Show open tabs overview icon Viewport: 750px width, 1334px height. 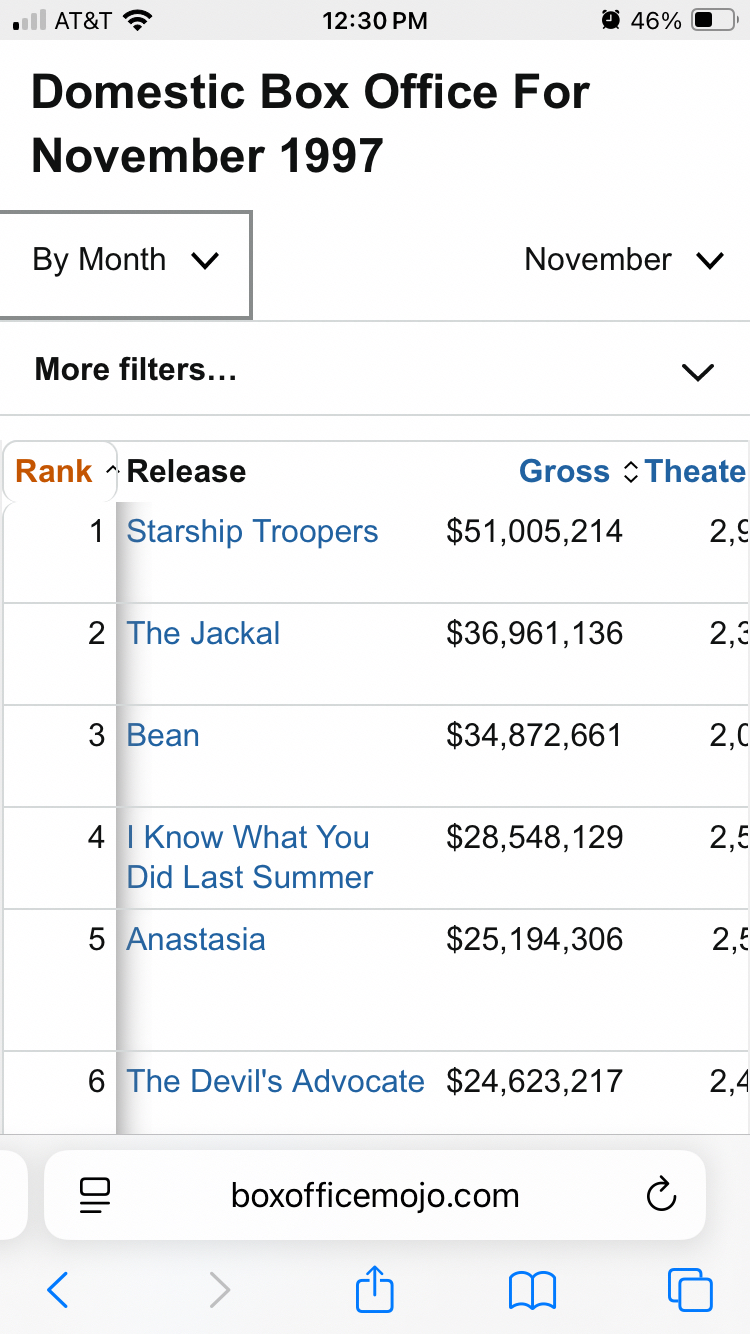[689, 1290]
